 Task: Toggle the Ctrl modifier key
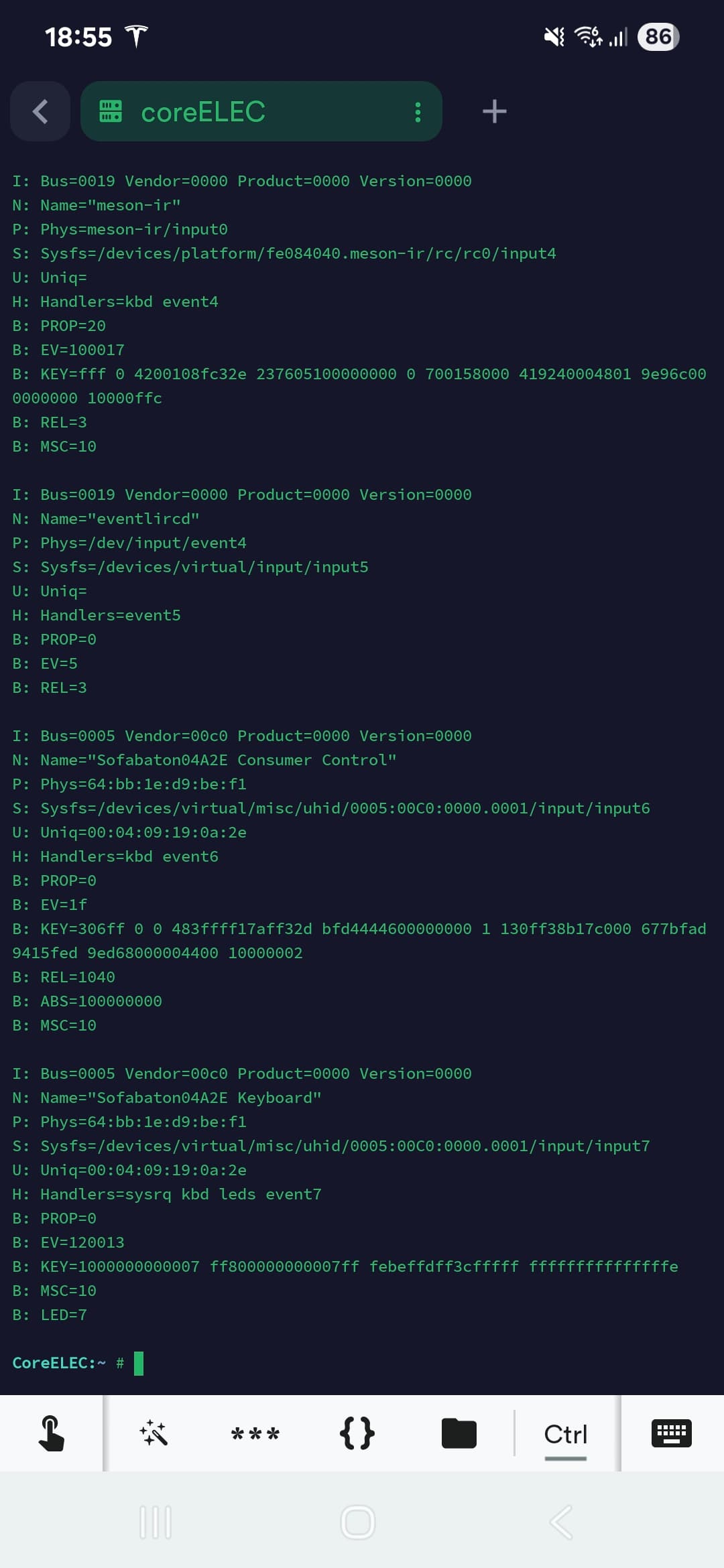click(566, 1435)
